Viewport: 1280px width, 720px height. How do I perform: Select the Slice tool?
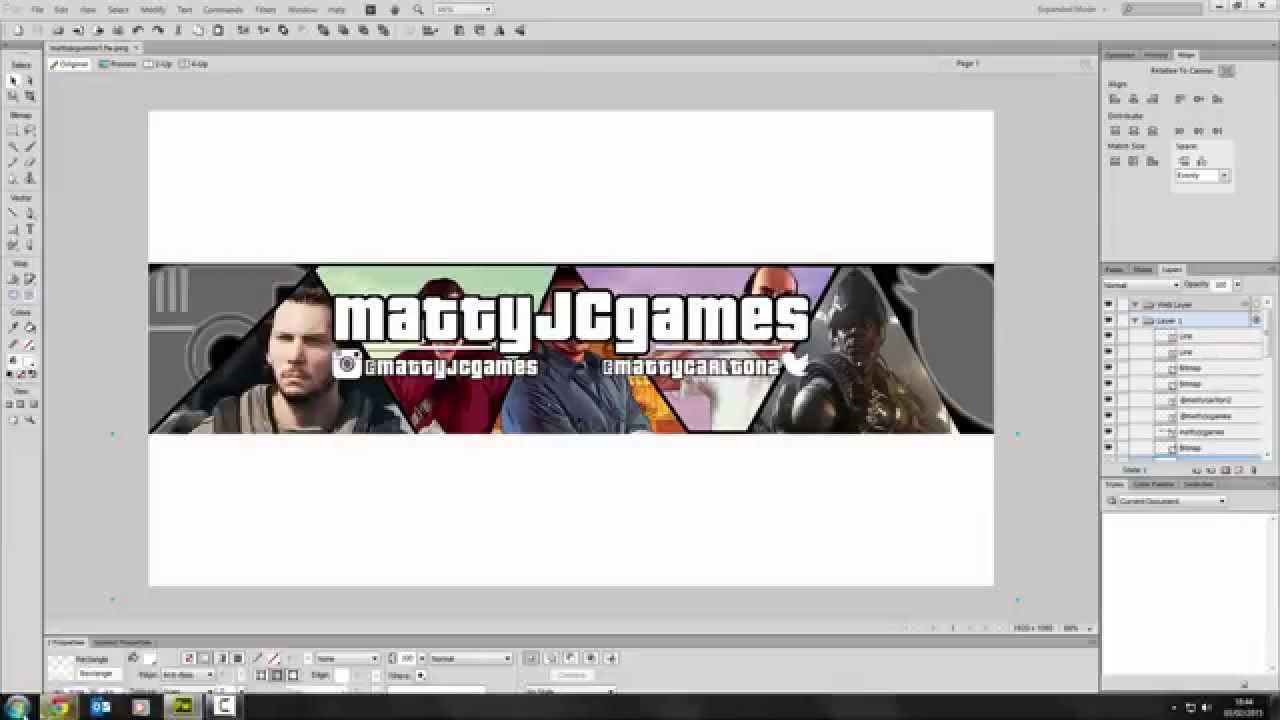point(29,279)
